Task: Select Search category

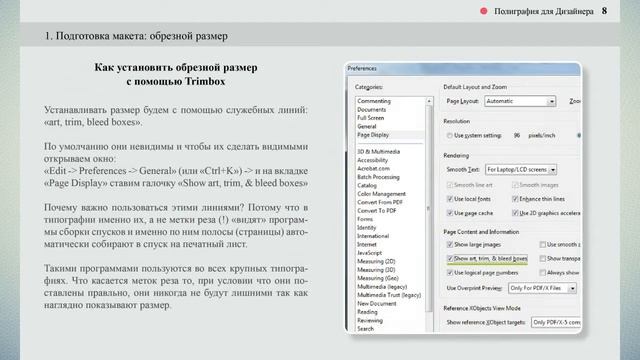Action: point(365,329)
